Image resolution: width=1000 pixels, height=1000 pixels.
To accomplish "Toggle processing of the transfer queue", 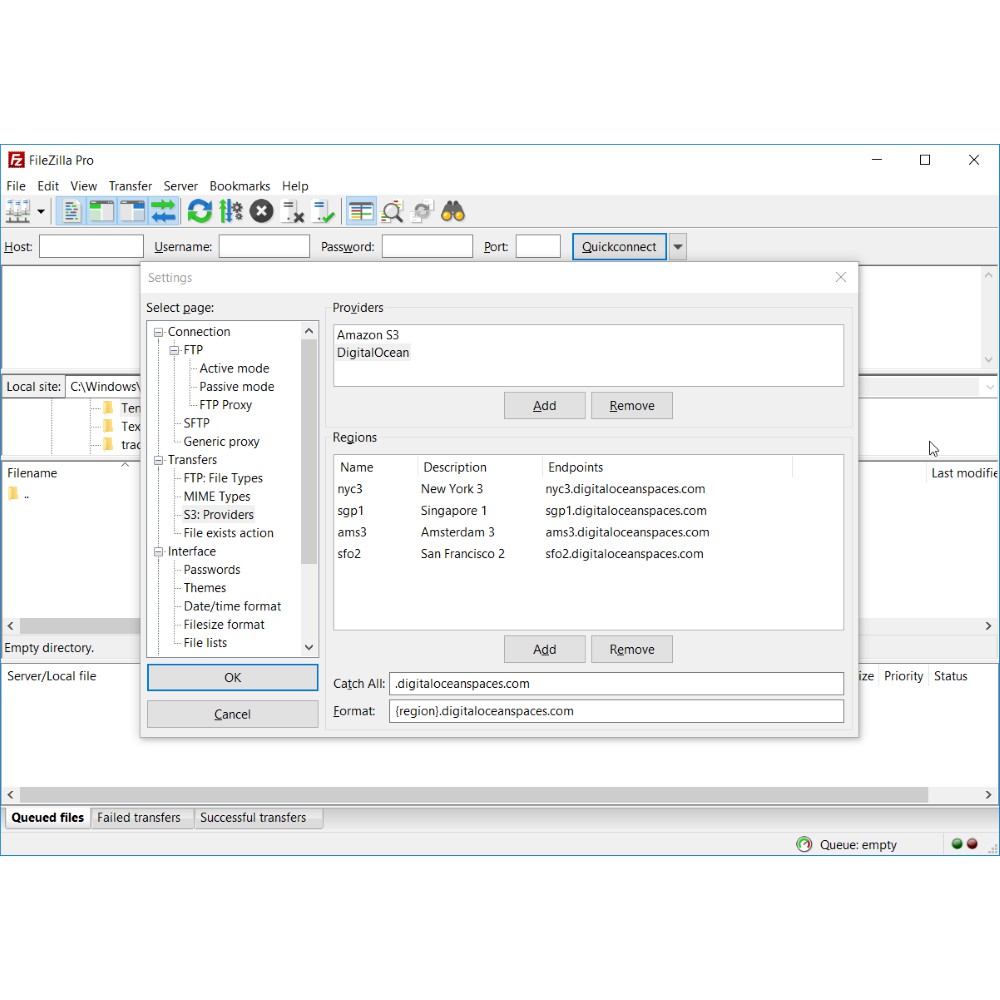I will pos(231,211).
